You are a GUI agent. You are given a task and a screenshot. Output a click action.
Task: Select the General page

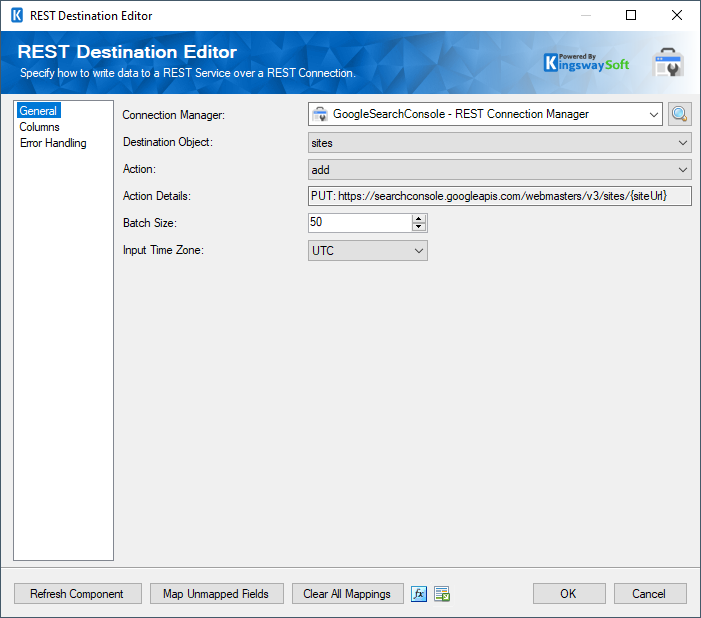pos(38,111)
